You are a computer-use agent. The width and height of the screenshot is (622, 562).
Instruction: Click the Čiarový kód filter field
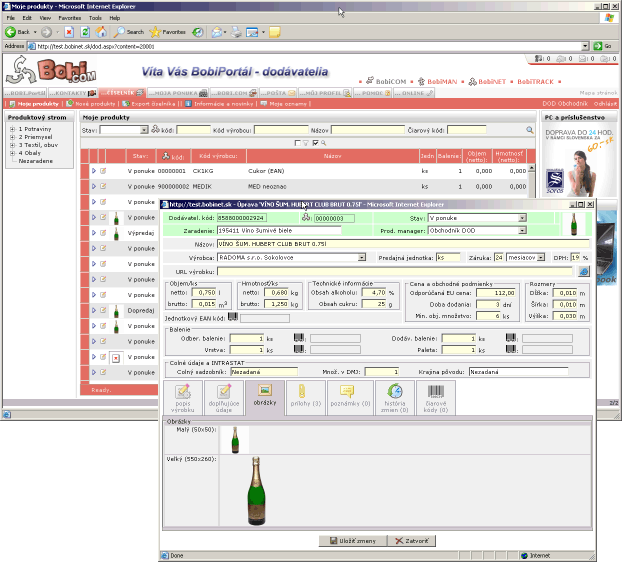[x=466, y=130]
